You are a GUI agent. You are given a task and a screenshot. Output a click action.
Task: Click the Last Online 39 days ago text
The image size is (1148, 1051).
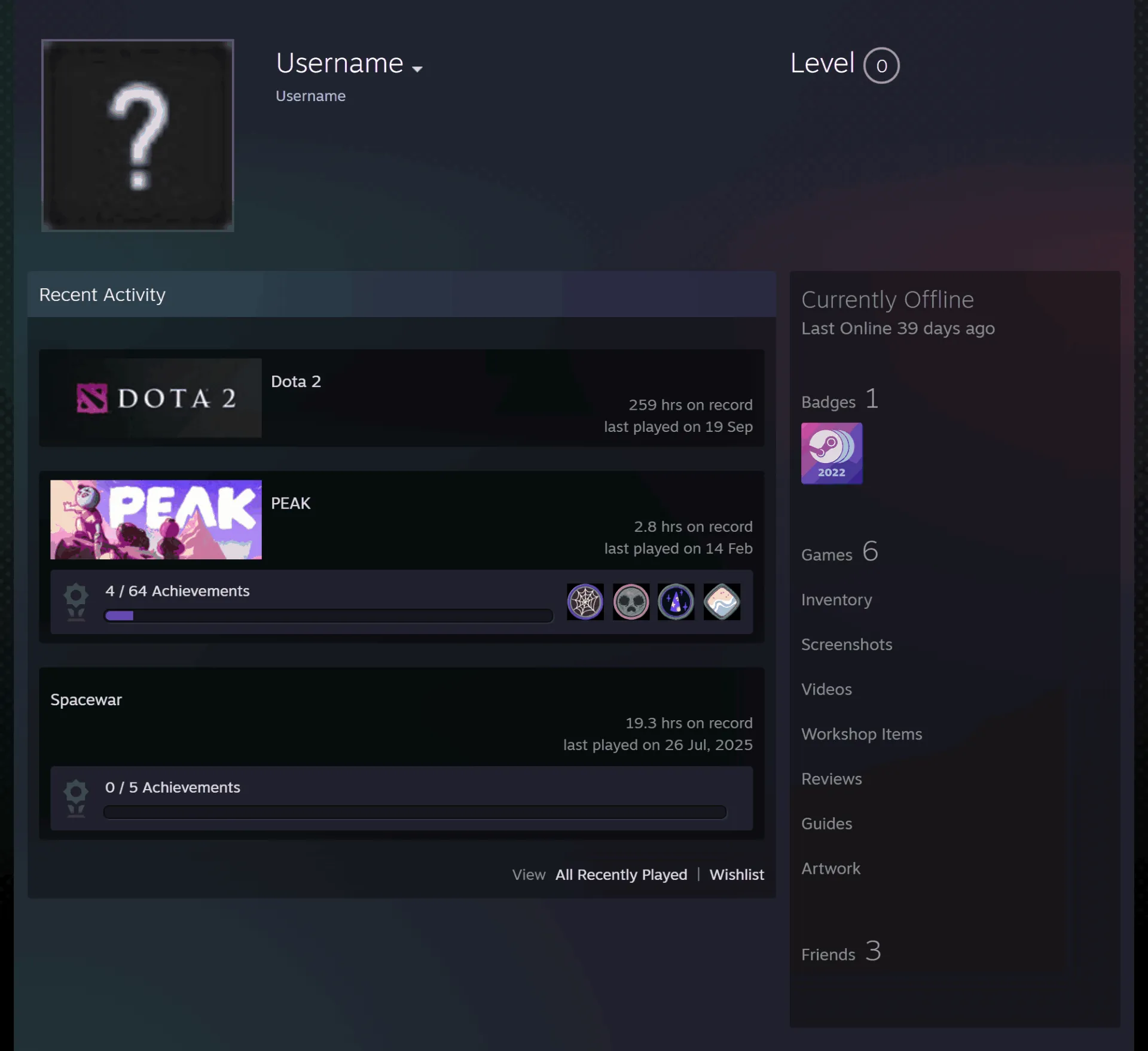tap(897, 328)
